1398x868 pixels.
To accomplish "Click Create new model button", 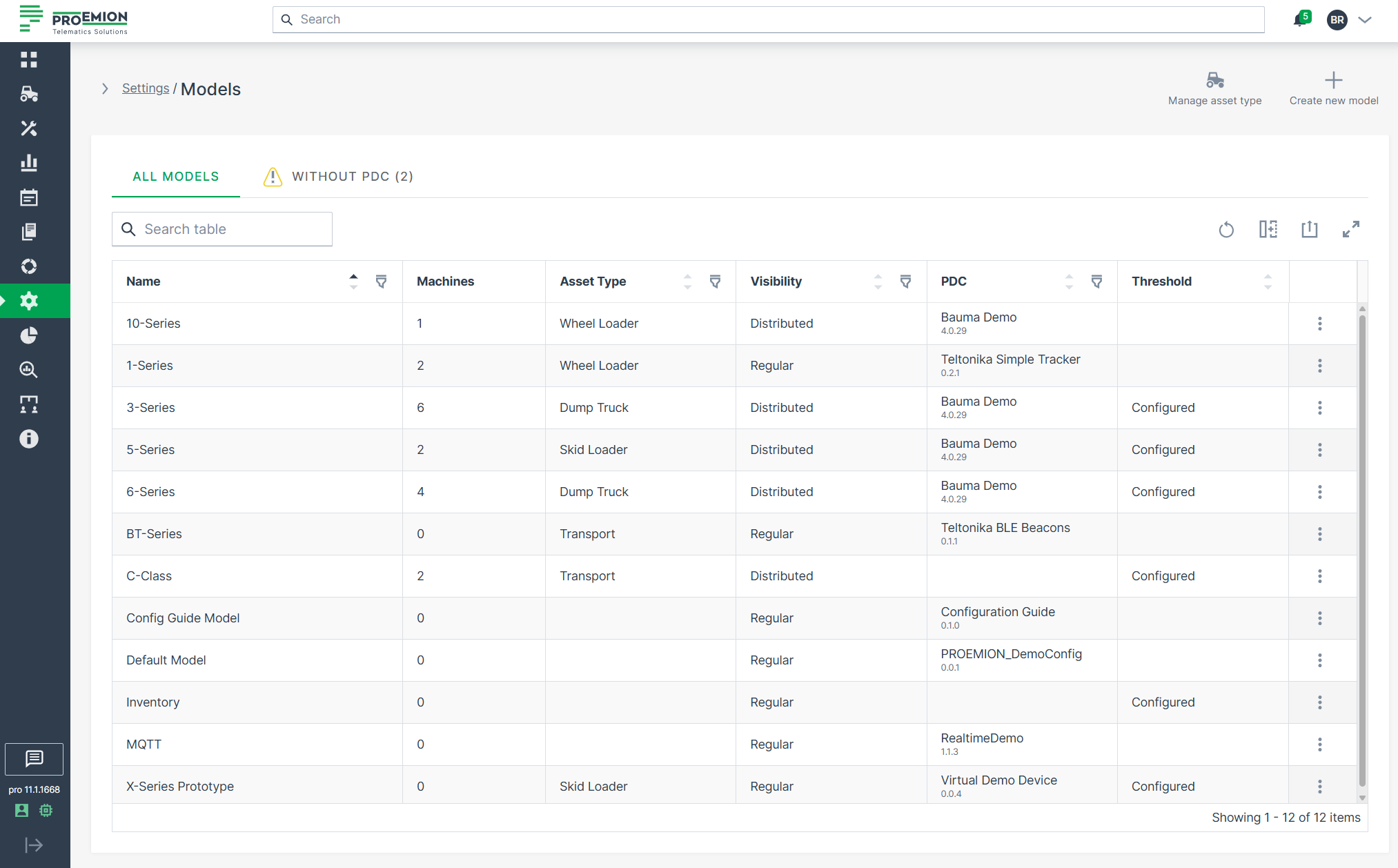I will (x=1333, y=89).
